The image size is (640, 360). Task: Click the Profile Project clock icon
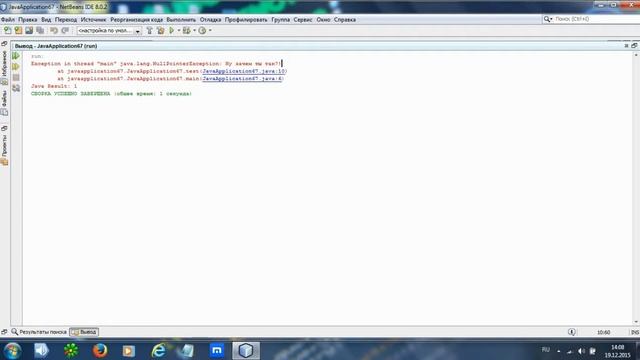click(202, 31)
